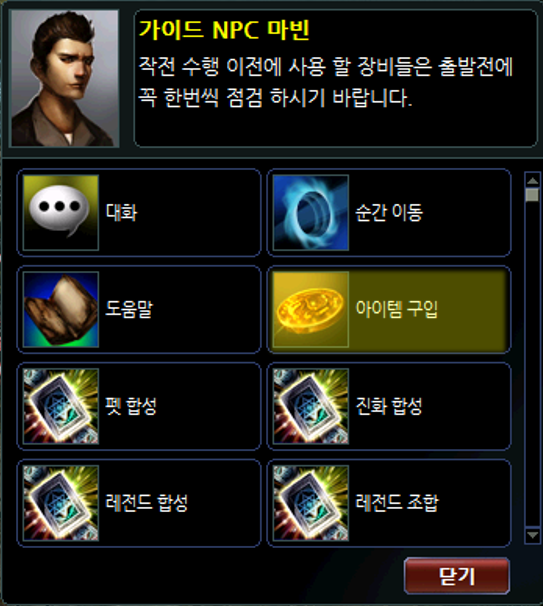Viewport: 543px width, 606px height.
Task: Open the 도움말 text label
Action: tap(129, 309)
